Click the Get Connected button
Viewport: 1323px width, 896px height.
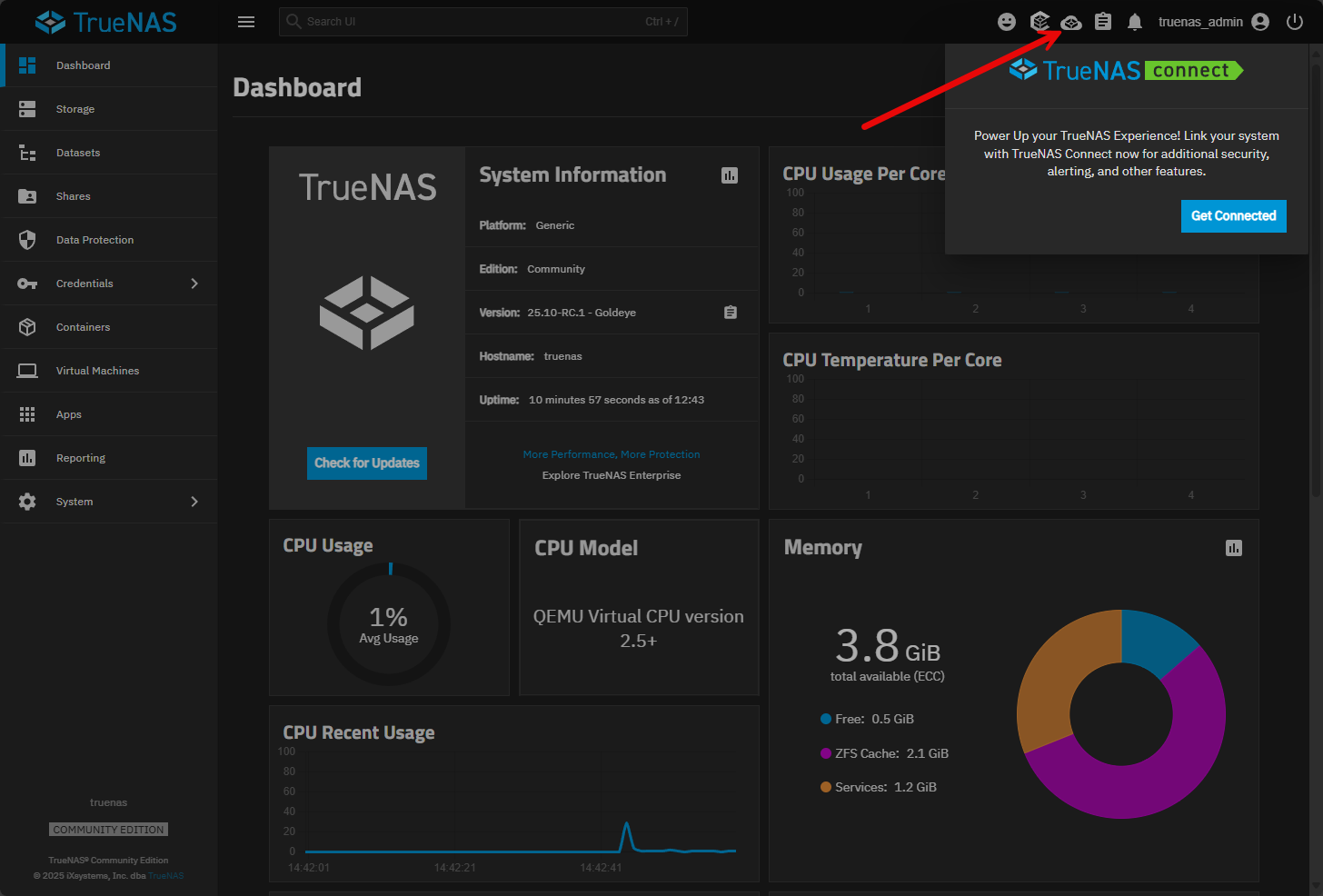1233,216
